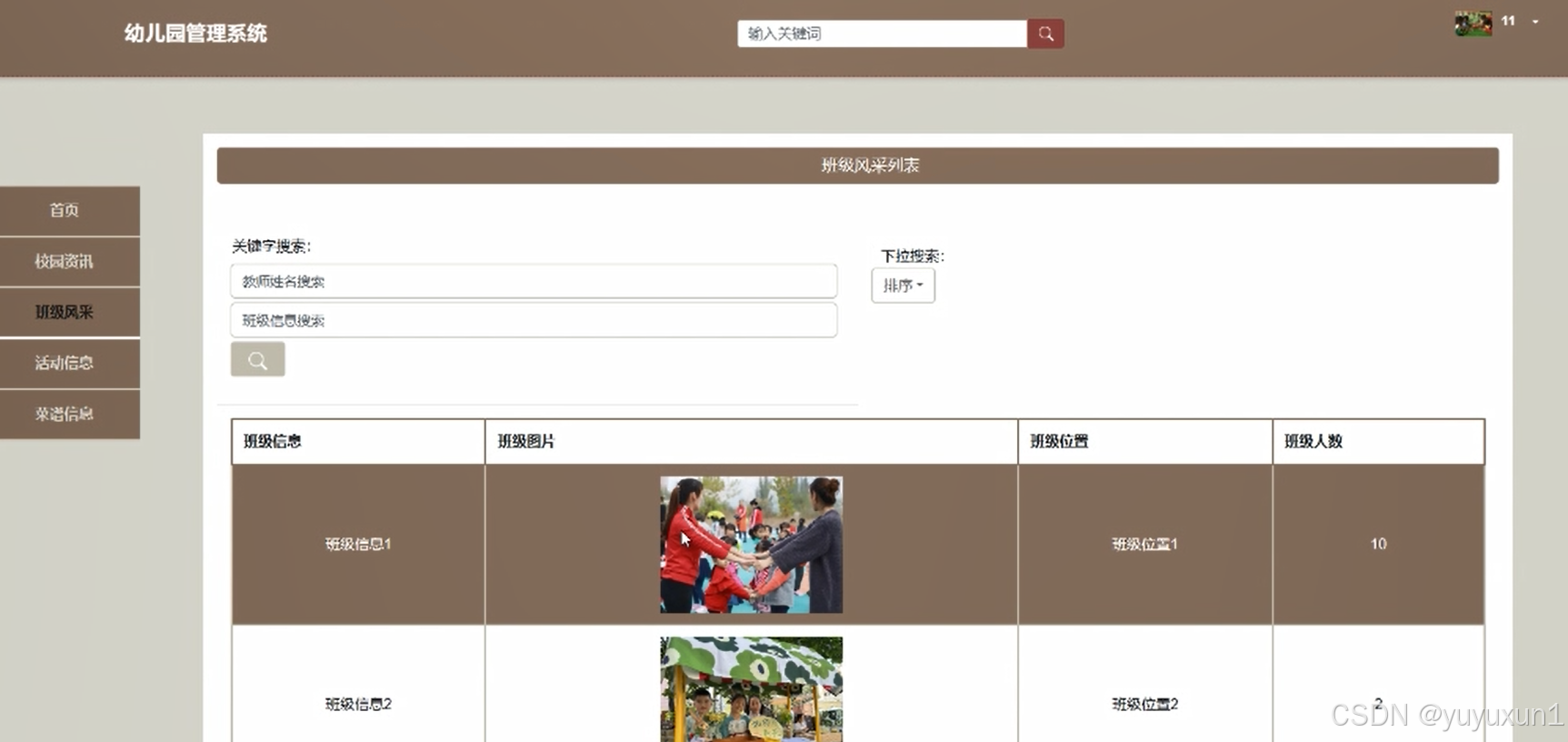Click the 班级信息 column header

click(358, 442)
